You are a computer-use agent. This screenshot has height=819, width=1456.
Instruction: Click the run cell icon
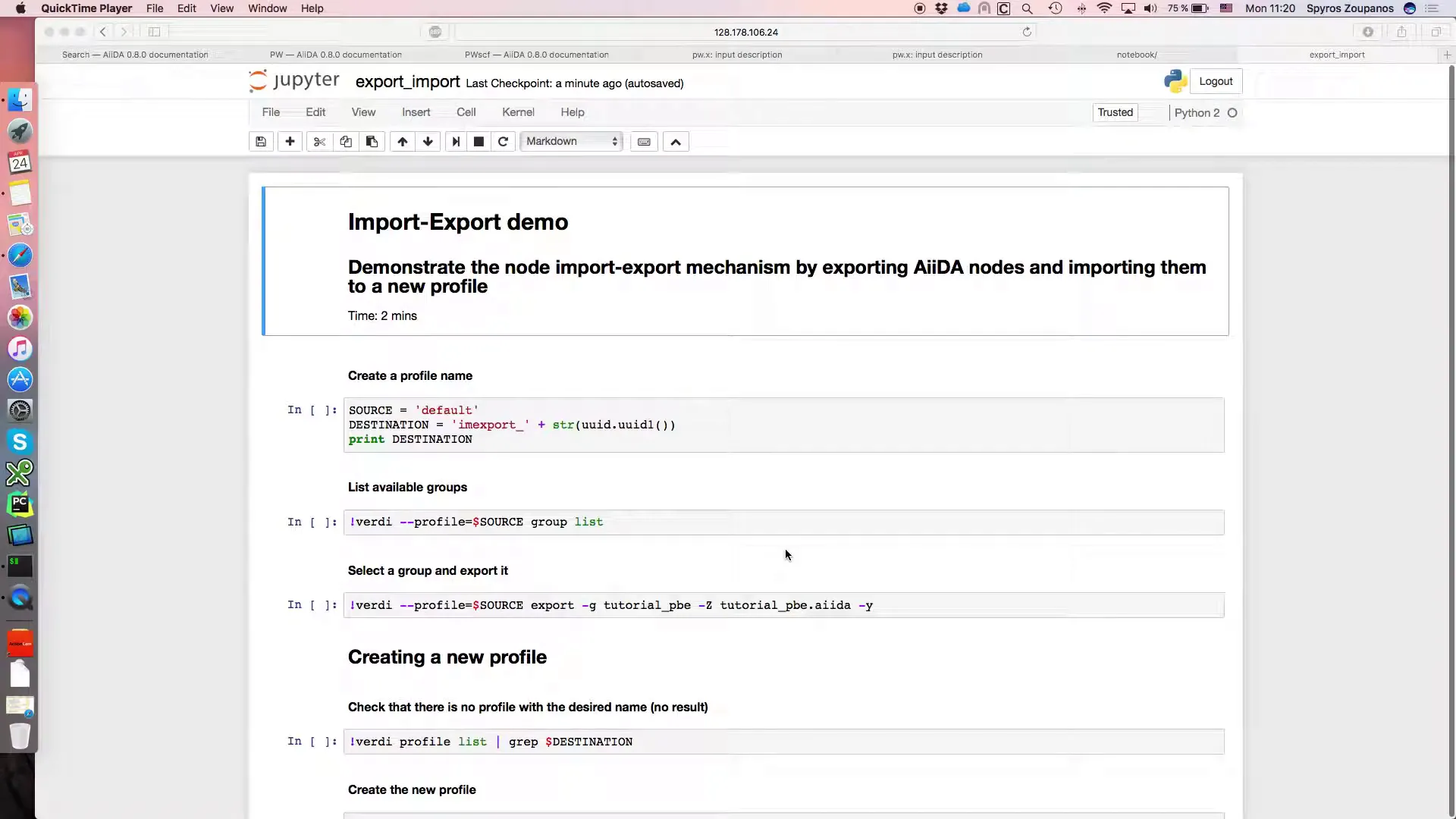pyautogui.click(x=454, y=141)
